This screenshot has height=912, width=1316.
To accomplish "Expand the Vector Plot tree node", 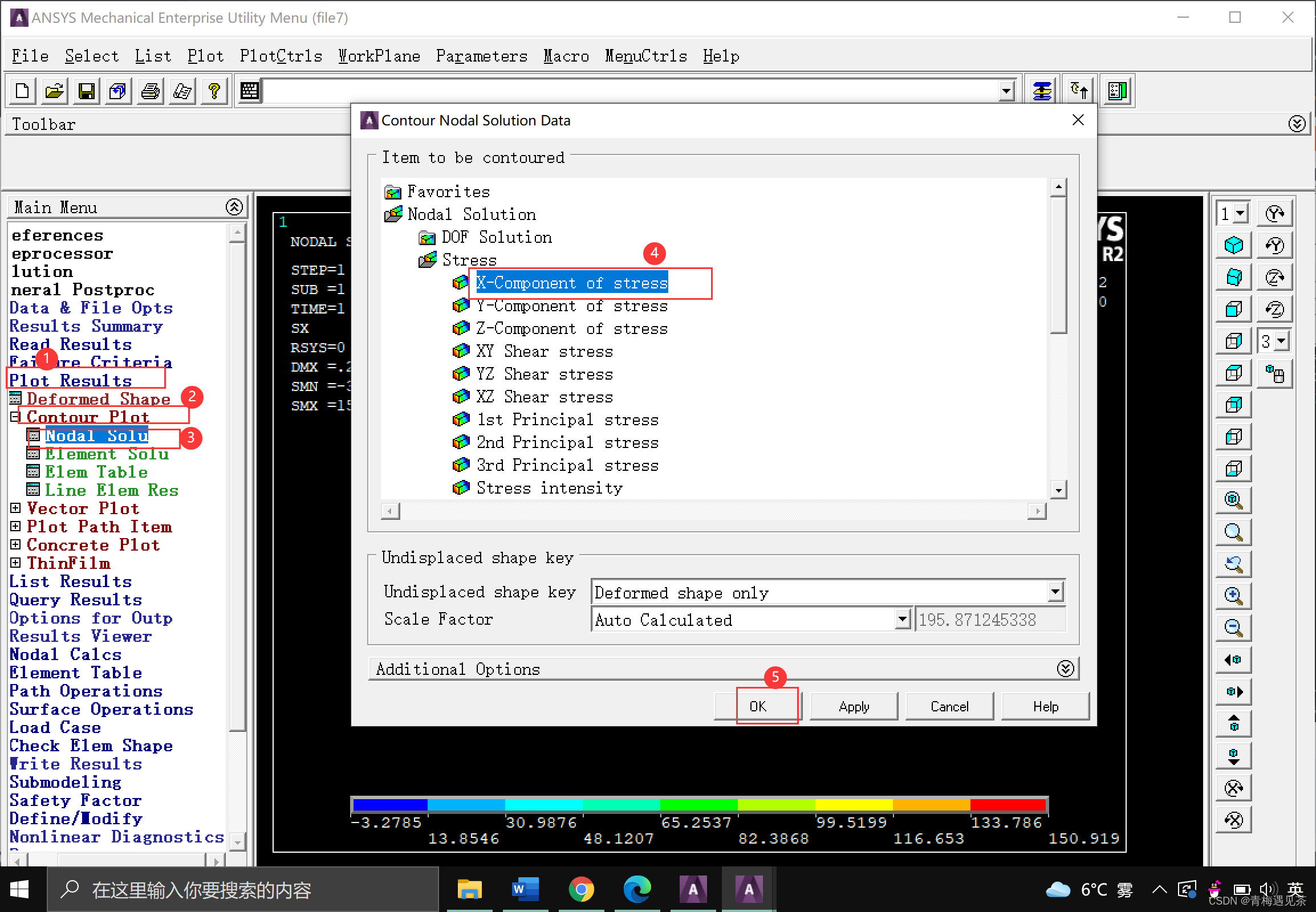I will 15,508.
